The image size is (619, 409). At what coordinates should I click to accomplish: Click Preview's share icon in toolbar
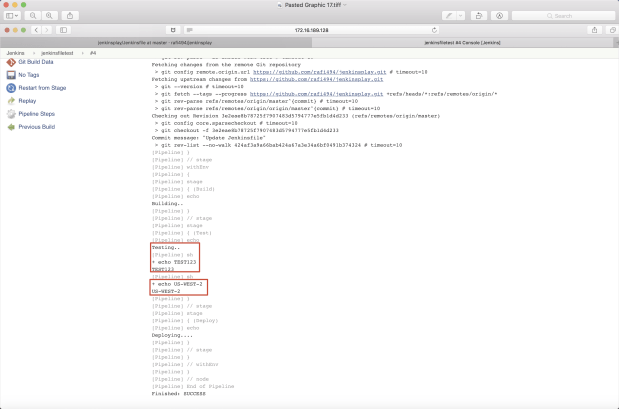[70, 16]
